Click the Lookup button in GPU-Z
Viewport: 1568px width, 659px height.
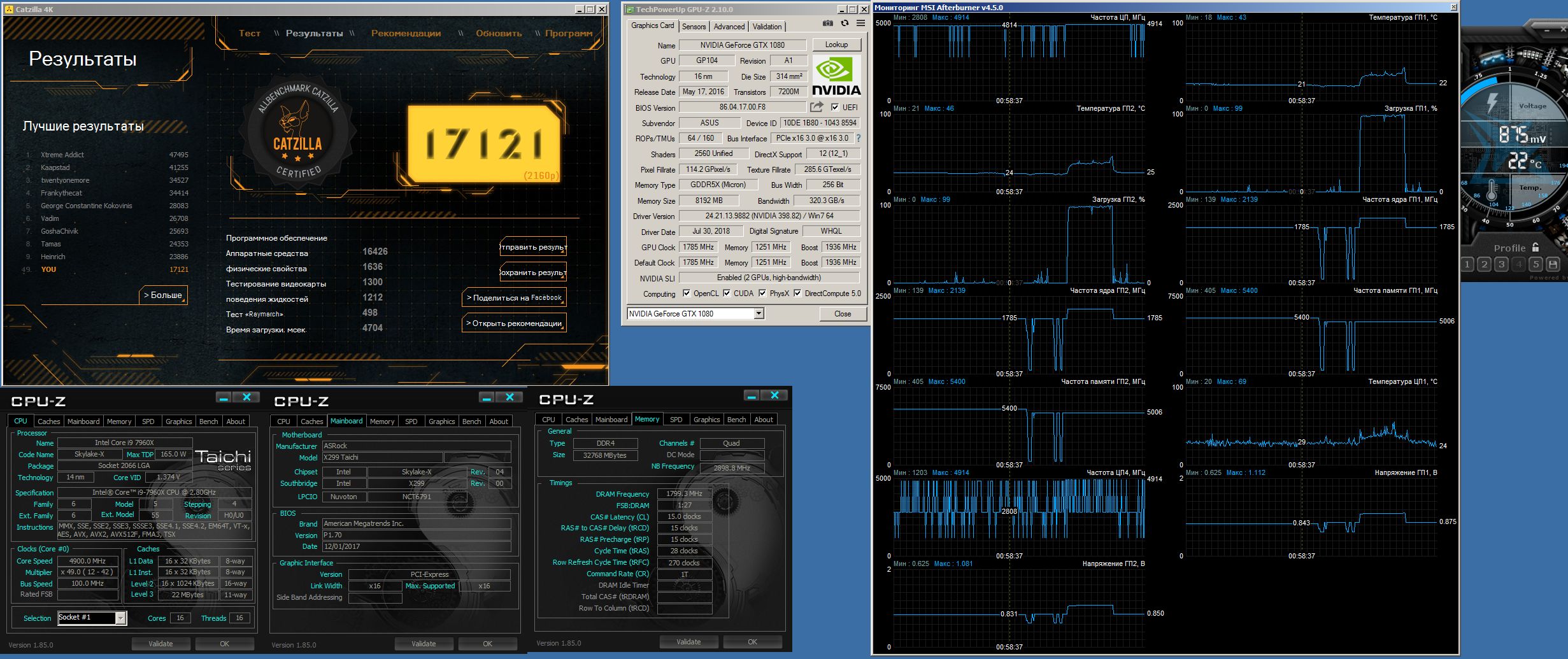pyautogui.click(x=836, y=45)
